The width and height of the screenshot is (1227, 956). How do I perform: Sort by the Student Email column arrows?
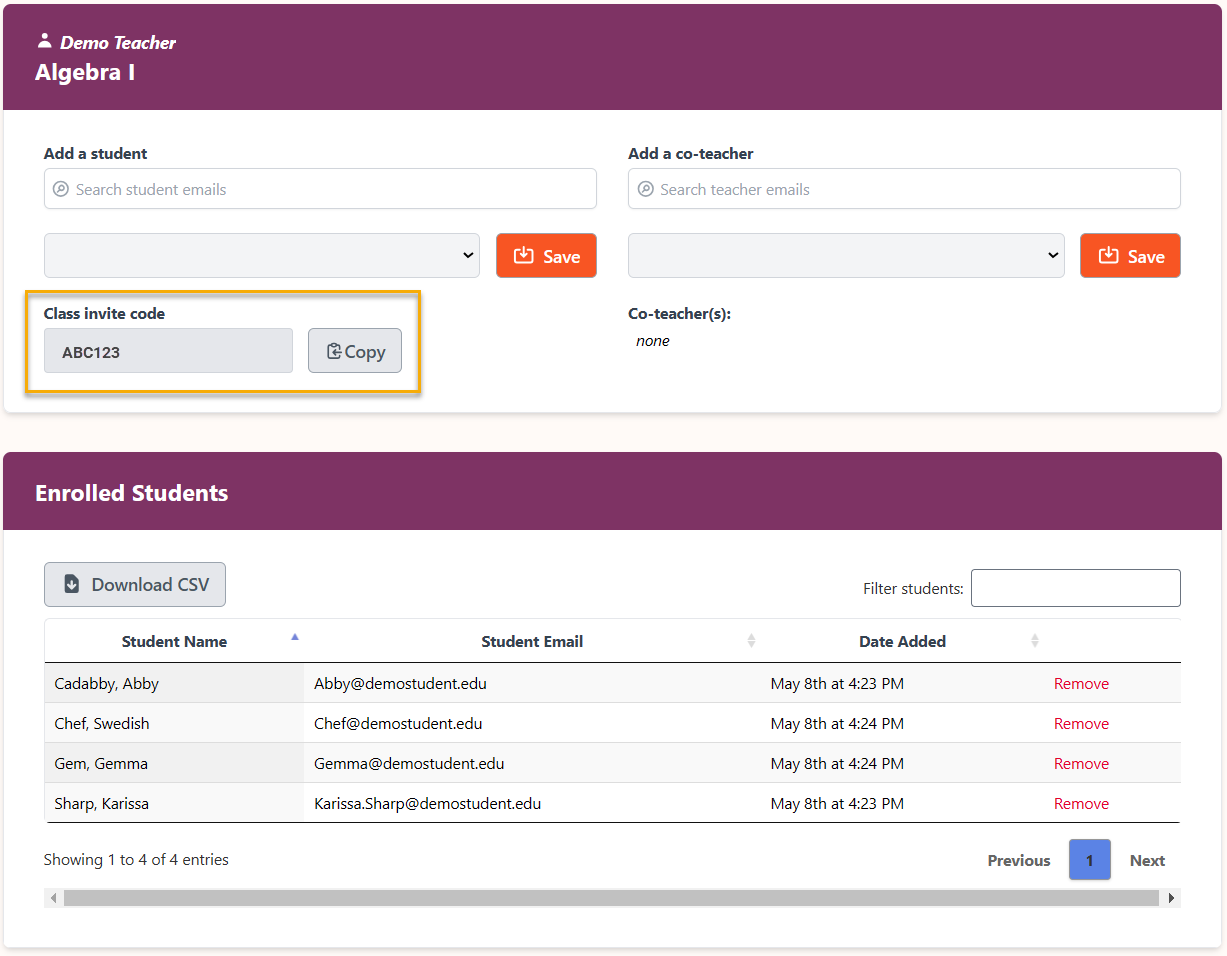[x=751, y=641]
